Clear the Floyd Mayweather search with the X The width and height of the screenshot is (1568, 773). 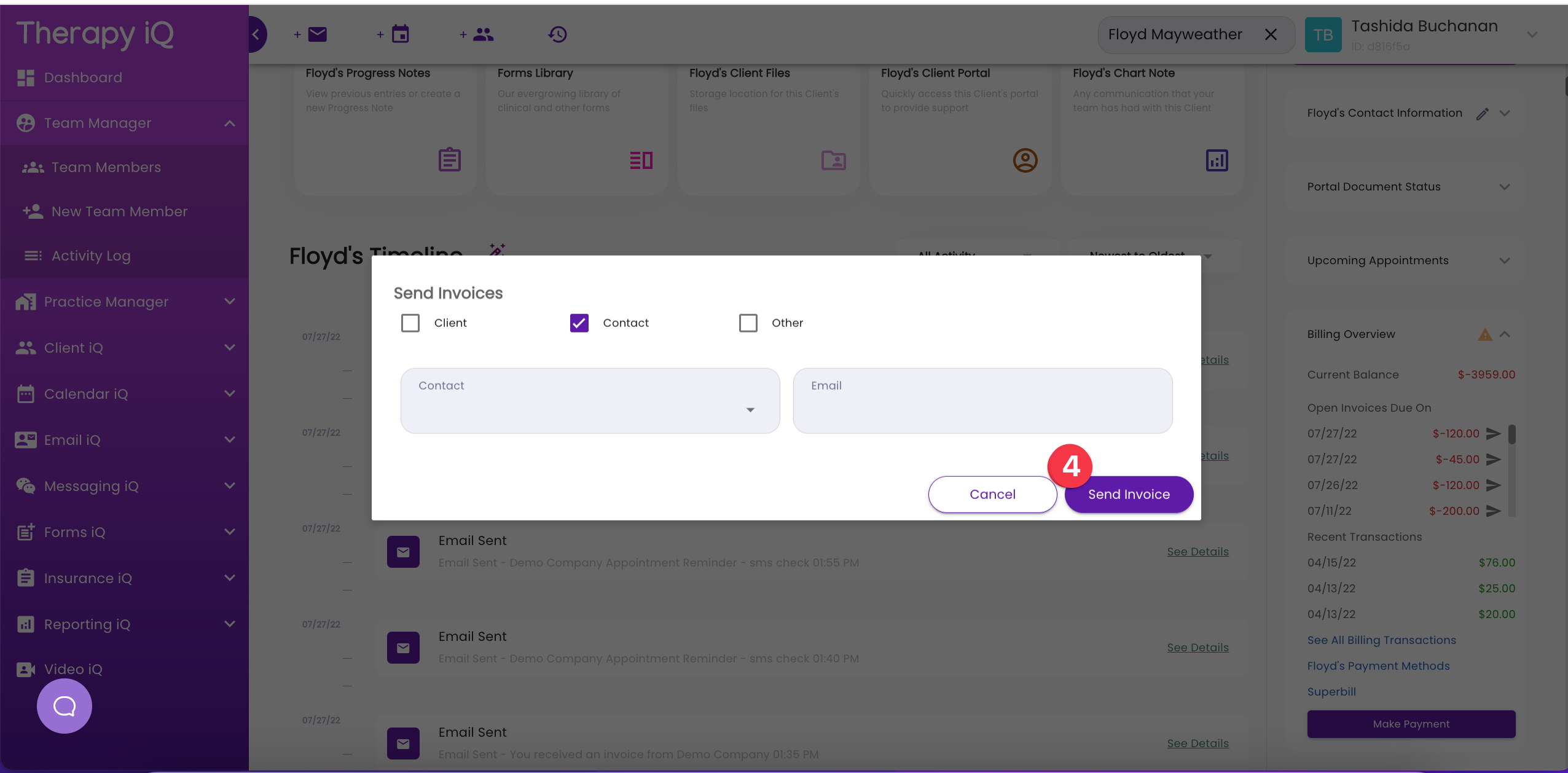click(1269, 34)
